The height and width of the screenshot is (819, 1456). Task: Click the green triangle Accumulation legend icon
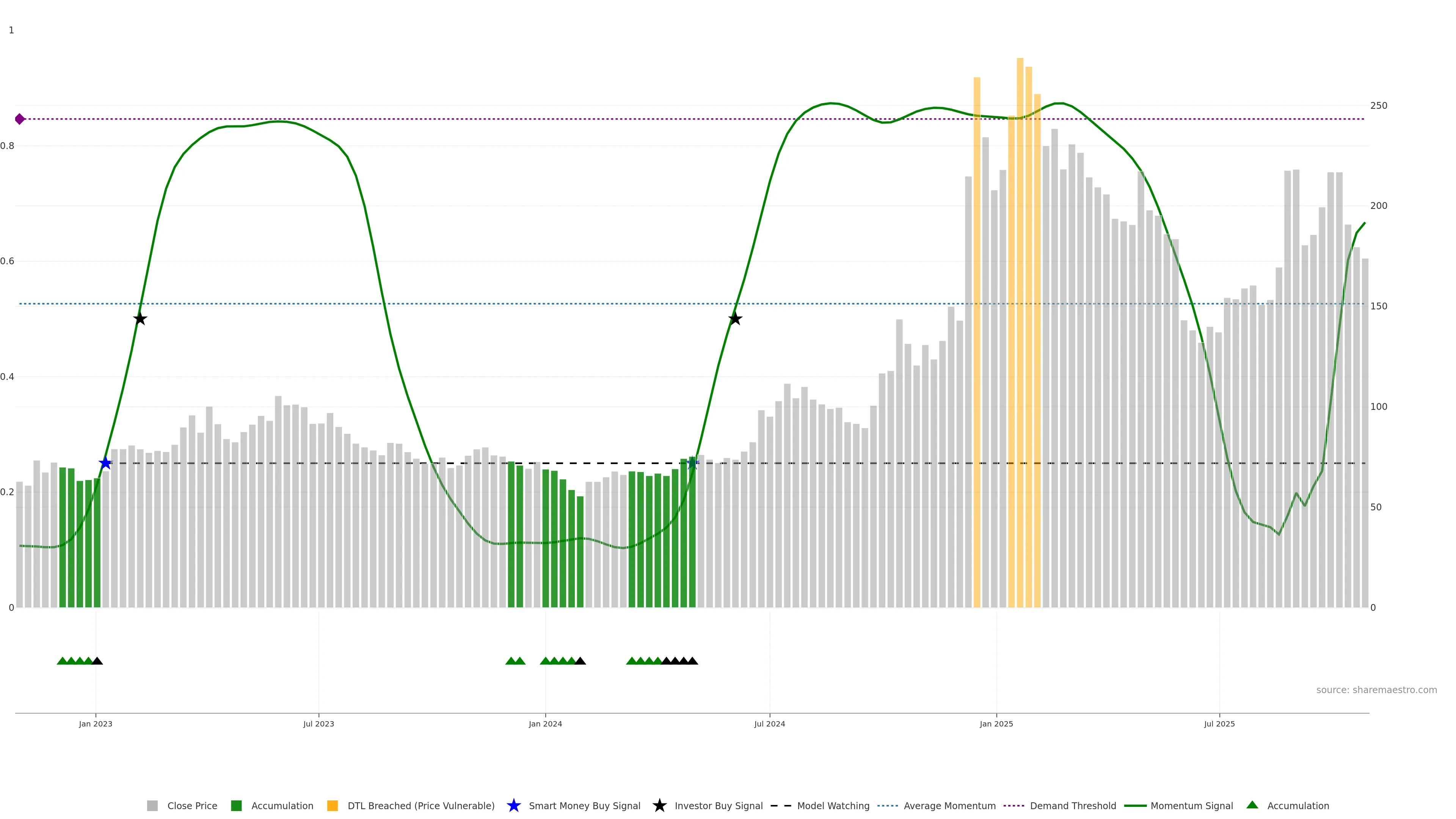[x=1252, y=805]
